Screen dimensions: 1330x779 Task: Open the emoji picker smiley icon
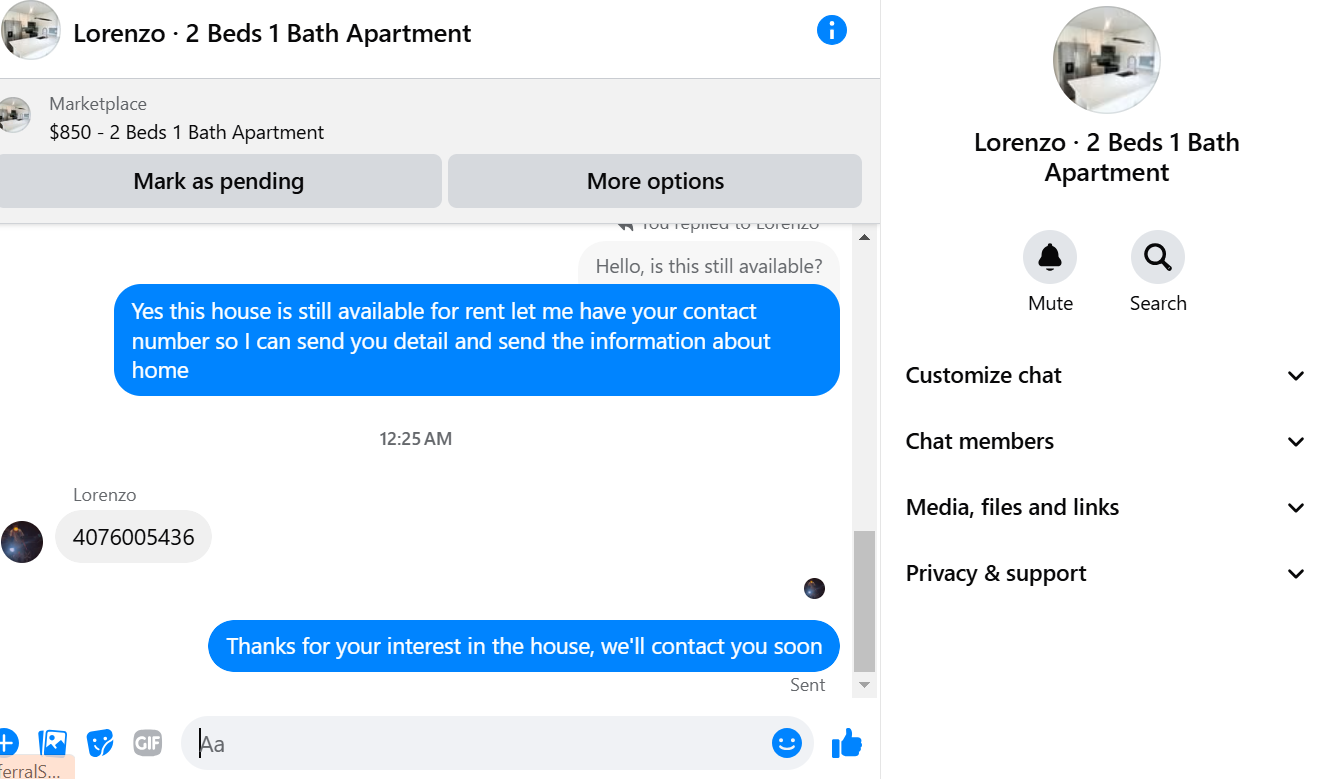[787, 743]
